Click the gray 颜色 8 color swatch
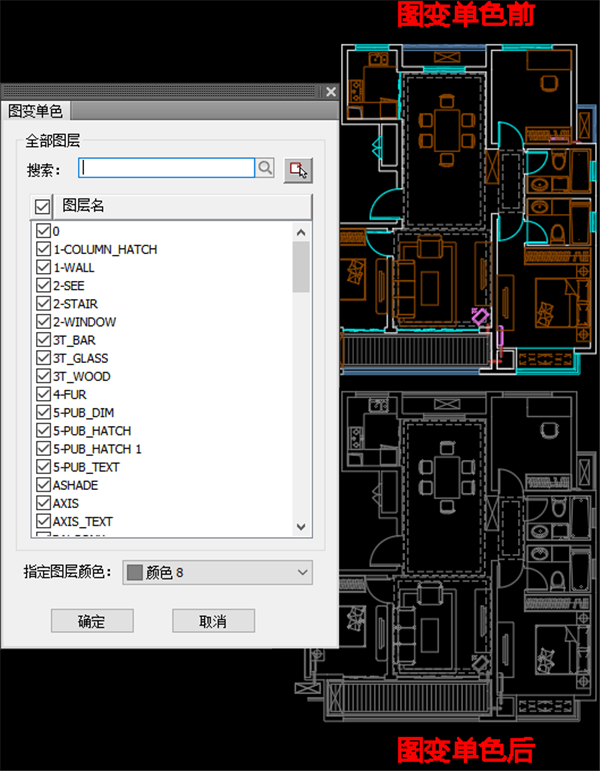Screen dimensions: 600x771 click(134, 573)
